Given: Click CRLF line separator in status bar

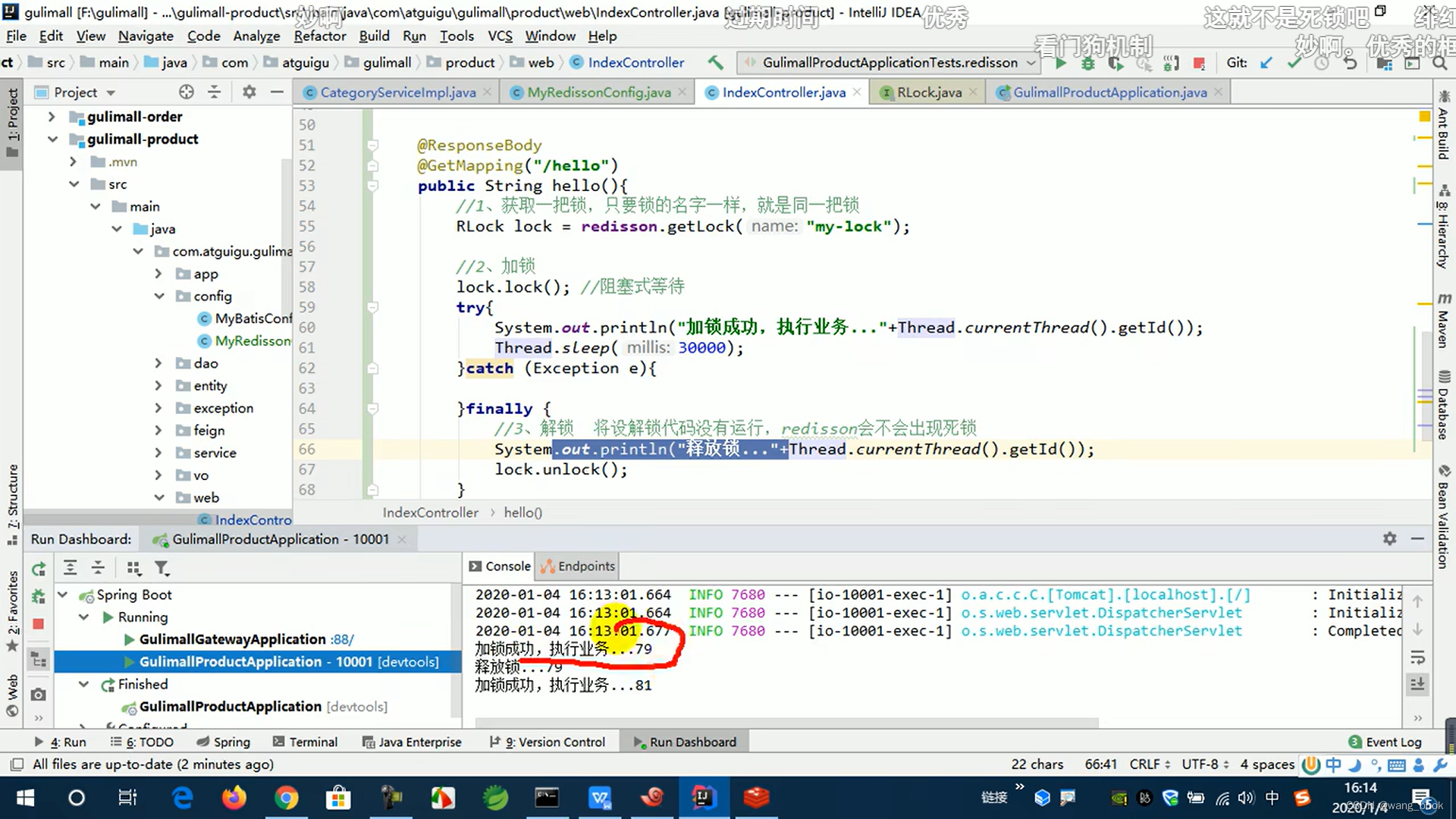Looking at the screenshot, I should click(x=1150, y=764).
